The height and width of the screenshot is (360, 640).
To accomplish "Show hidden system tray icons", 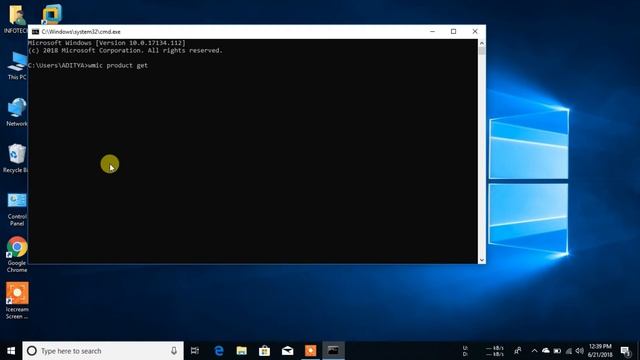I will [534, 351].
